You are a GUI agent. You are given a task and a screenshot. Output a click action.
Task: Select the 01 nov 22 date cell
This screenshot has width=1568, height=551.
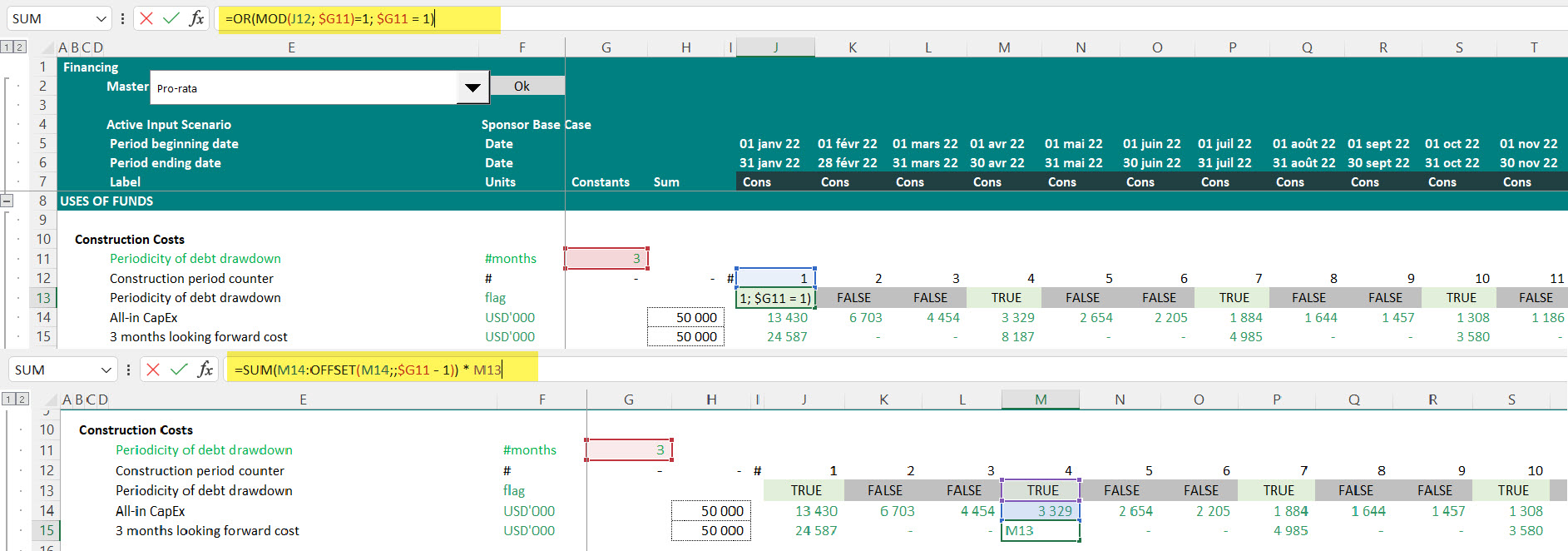[1529, 143]
